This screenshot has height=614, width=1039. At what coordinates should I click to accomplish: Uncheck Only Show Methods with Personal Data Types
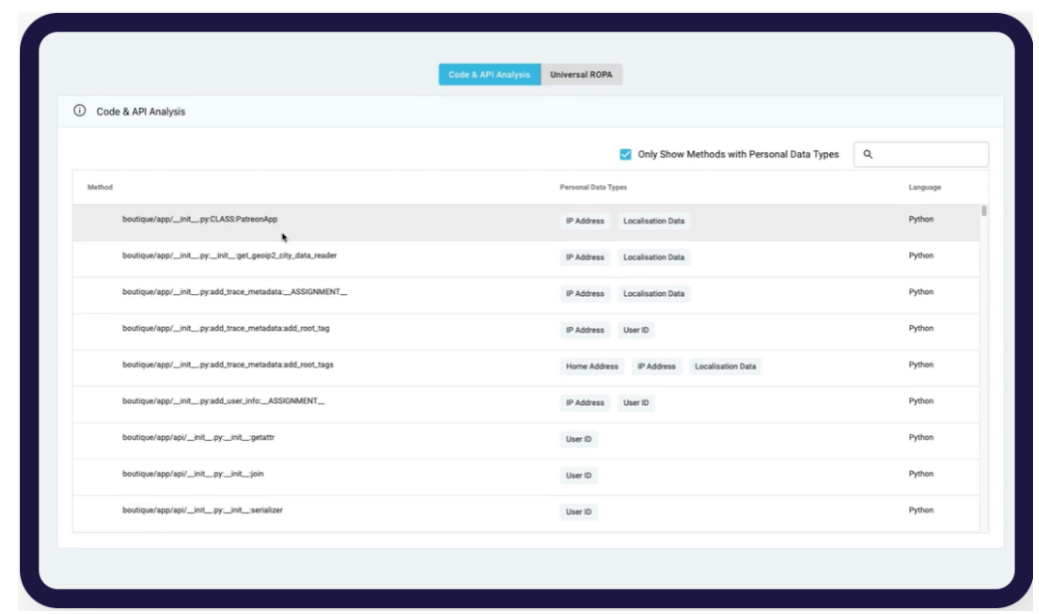point(626,154)
